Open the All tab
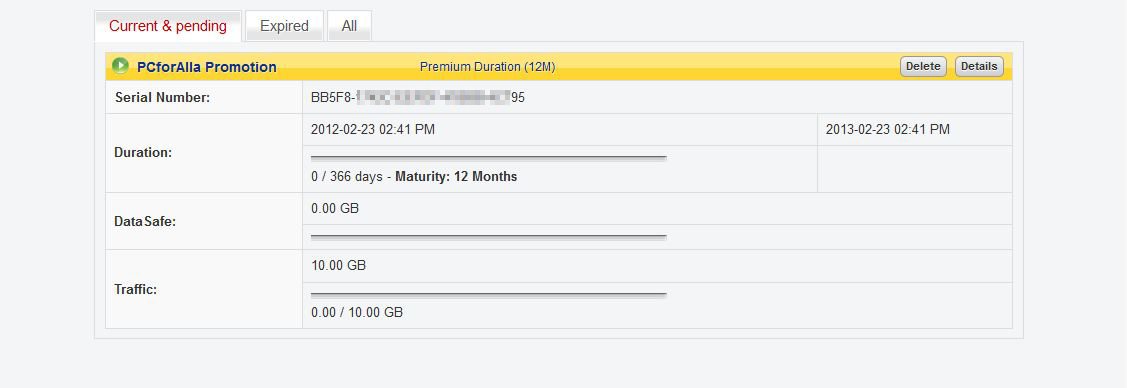The image size is (1127, 388). click(349, 26)
